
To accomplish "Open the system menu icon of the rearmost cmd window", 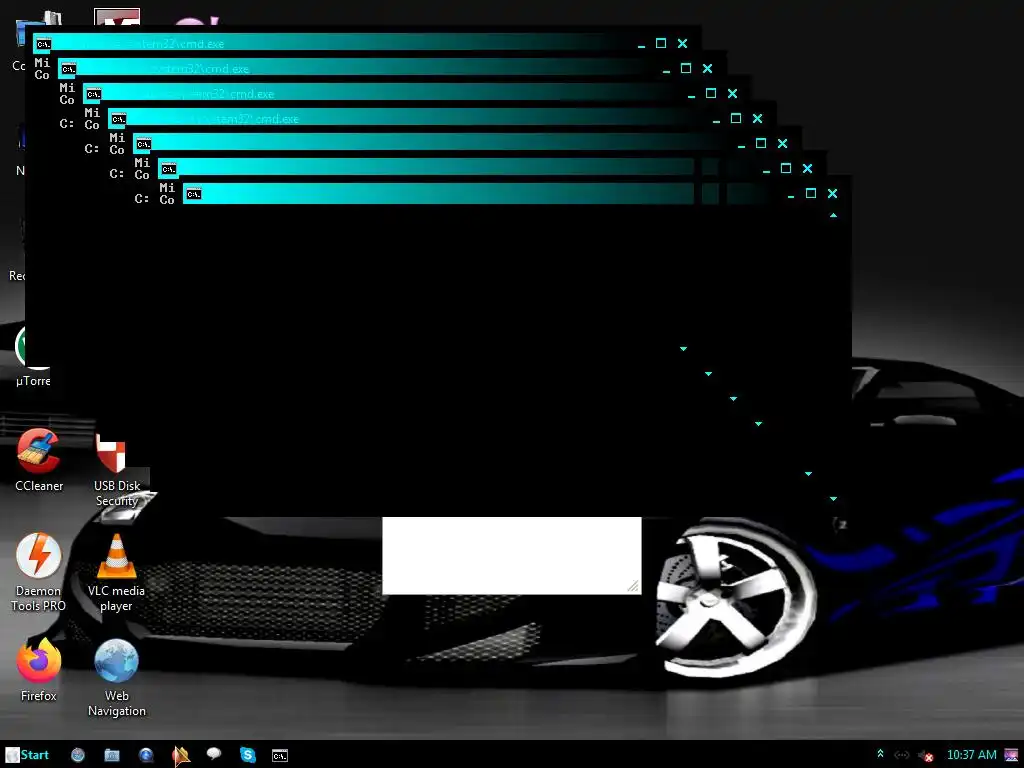I will (43, 44).
